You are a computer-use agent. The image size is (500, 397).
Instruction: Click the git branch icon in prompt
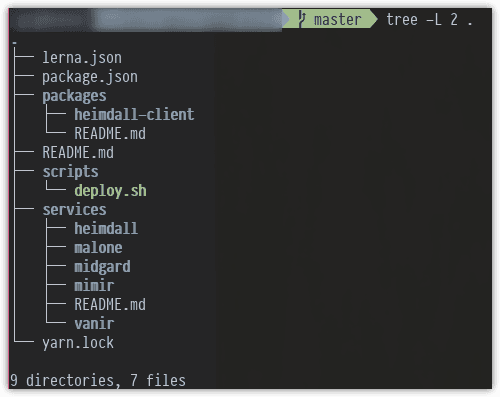tap(302, 19)
